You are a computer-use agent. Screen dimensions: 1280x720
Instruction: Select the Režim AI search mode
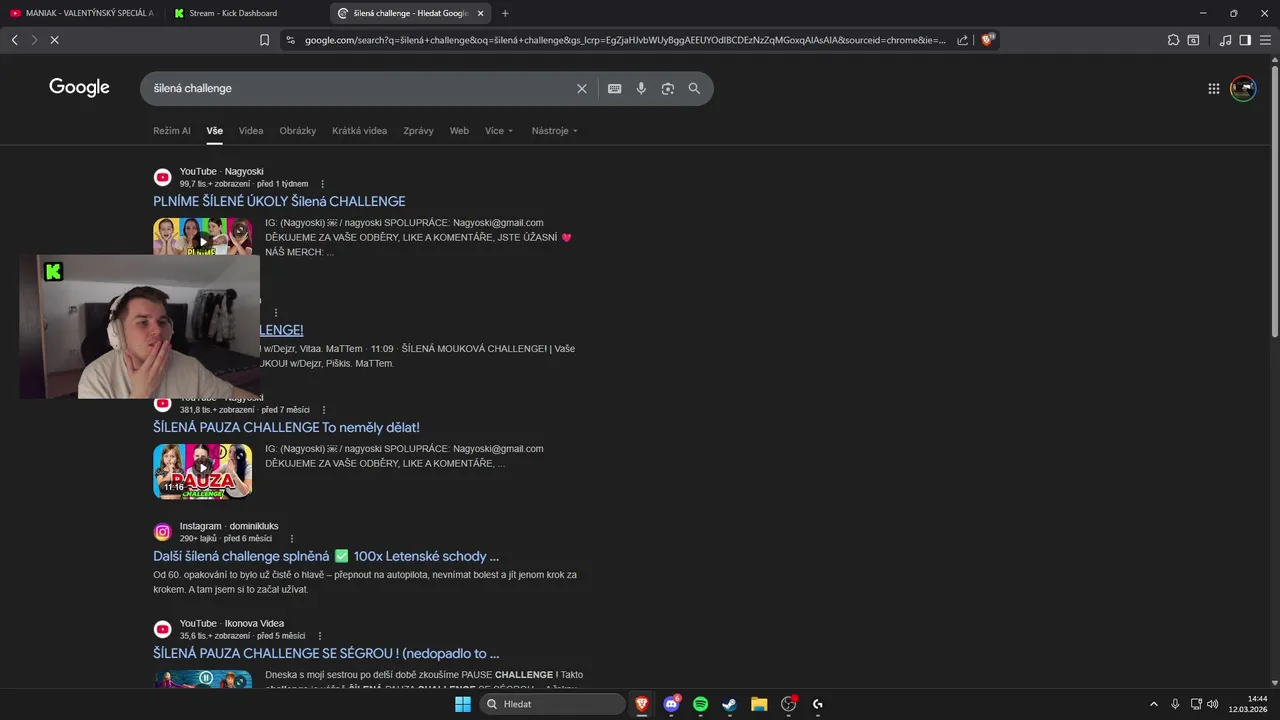click(172, 131)
